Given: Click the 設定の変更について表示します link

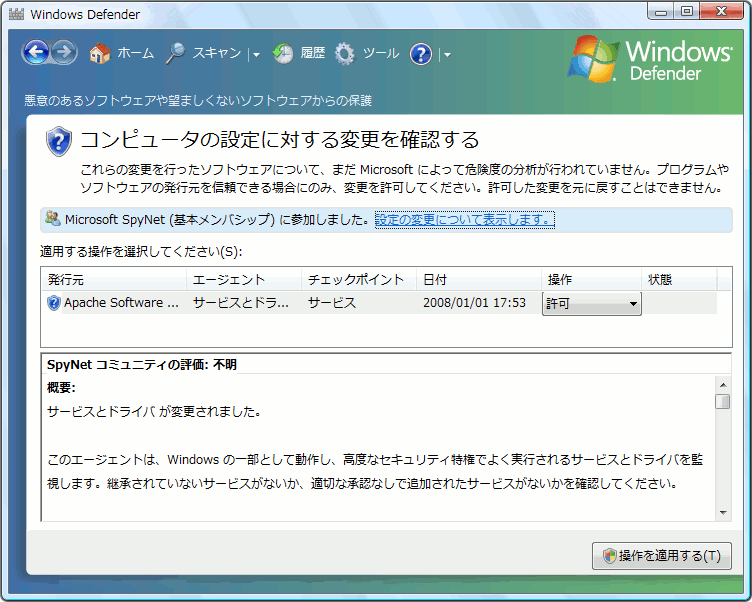Looking at the screenshot, I should click(x=464, y=220).
